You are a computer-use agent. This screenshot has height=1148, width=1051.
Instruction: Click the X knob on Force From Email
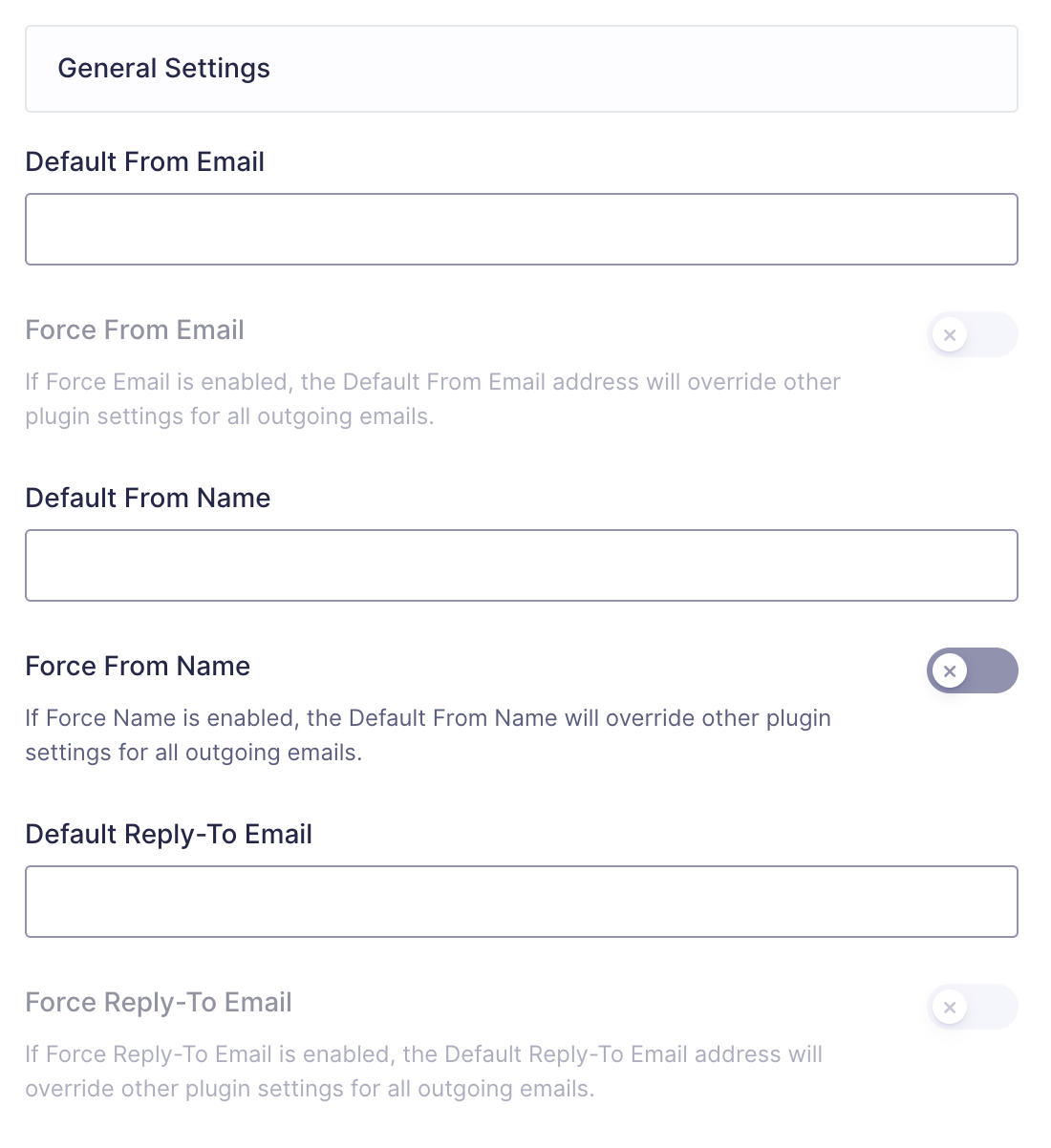coord(950,335)
